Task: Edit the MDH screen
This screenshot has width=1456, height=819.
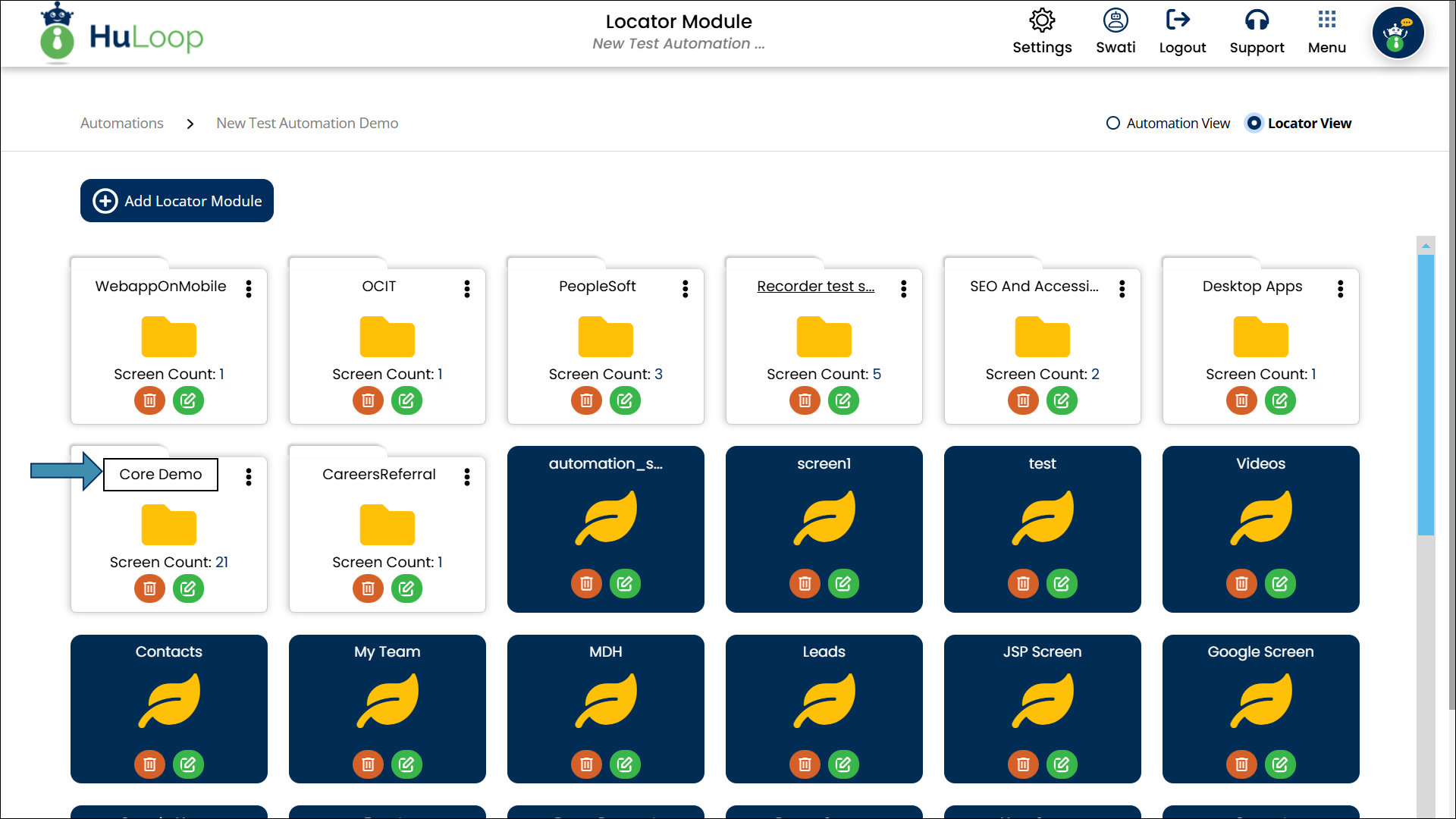Action: pos(625,764)
